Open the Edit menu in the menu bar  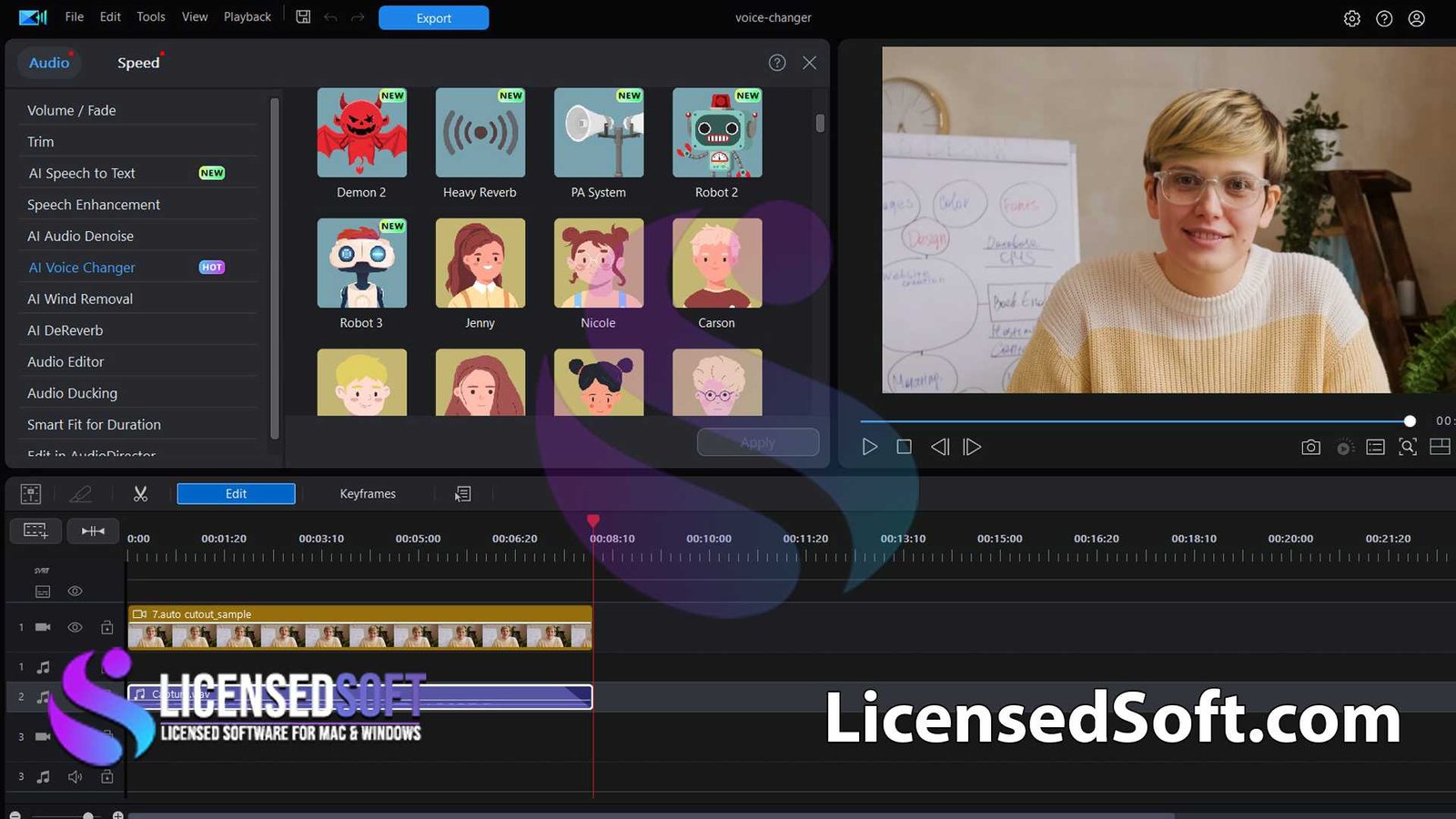coord(110,16)
